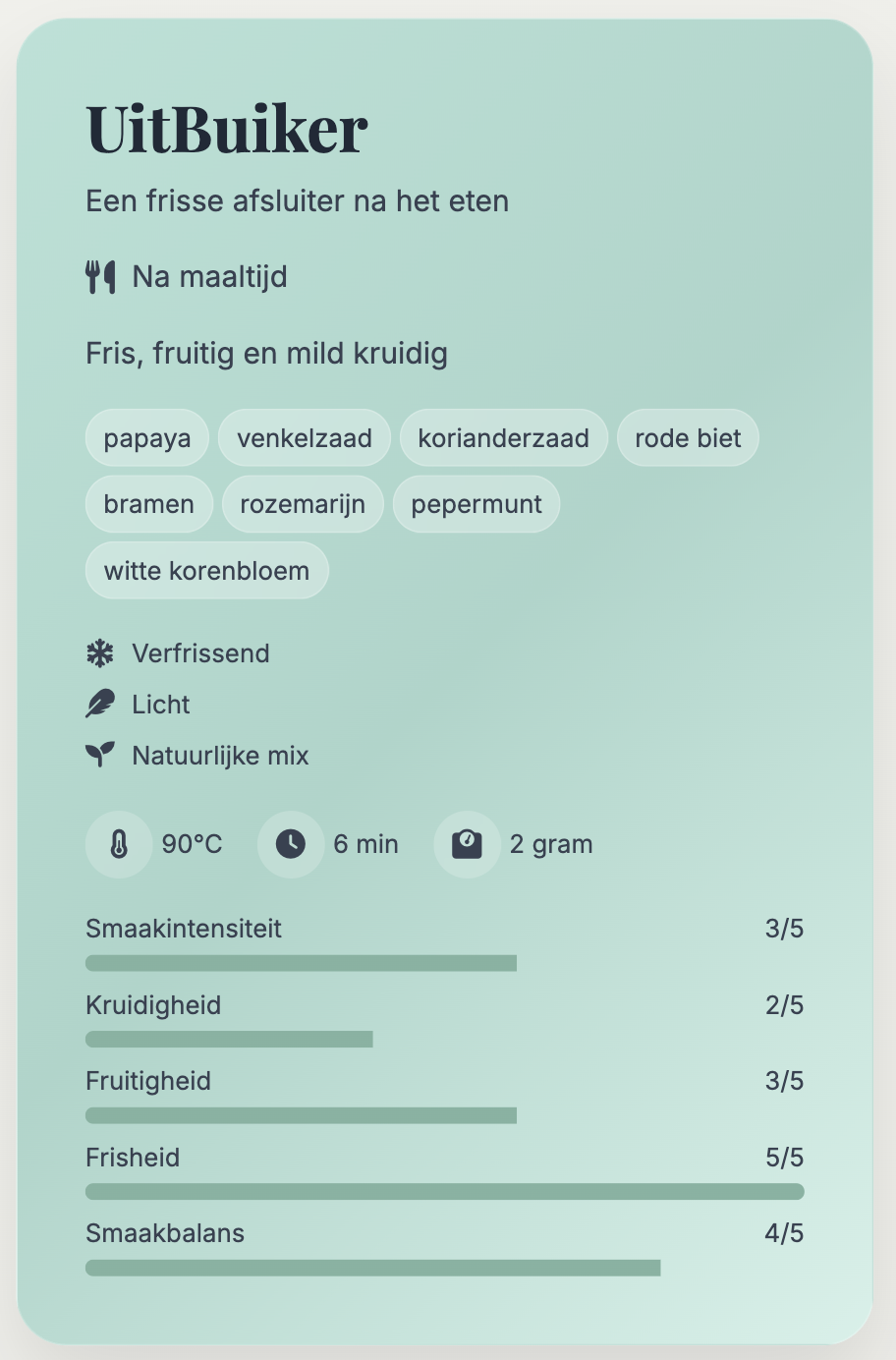
Task: Select the pepermunt ingredient chip
Action: (x=476, y=504)
